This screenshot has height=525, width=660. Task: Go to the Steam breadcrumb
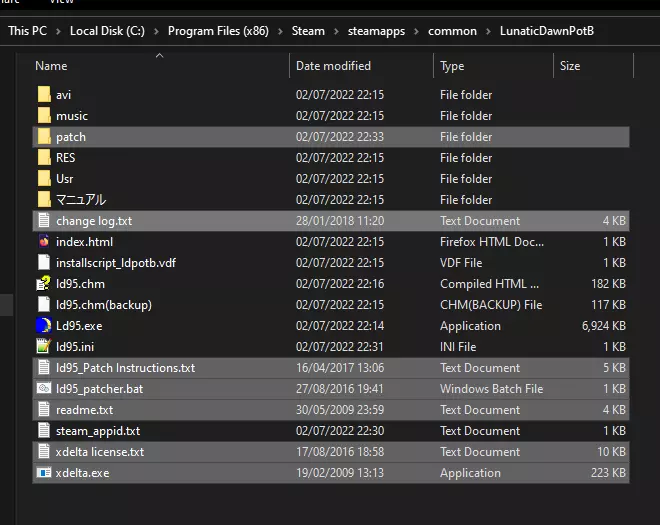pyautogui.click(x=308, y=31)
